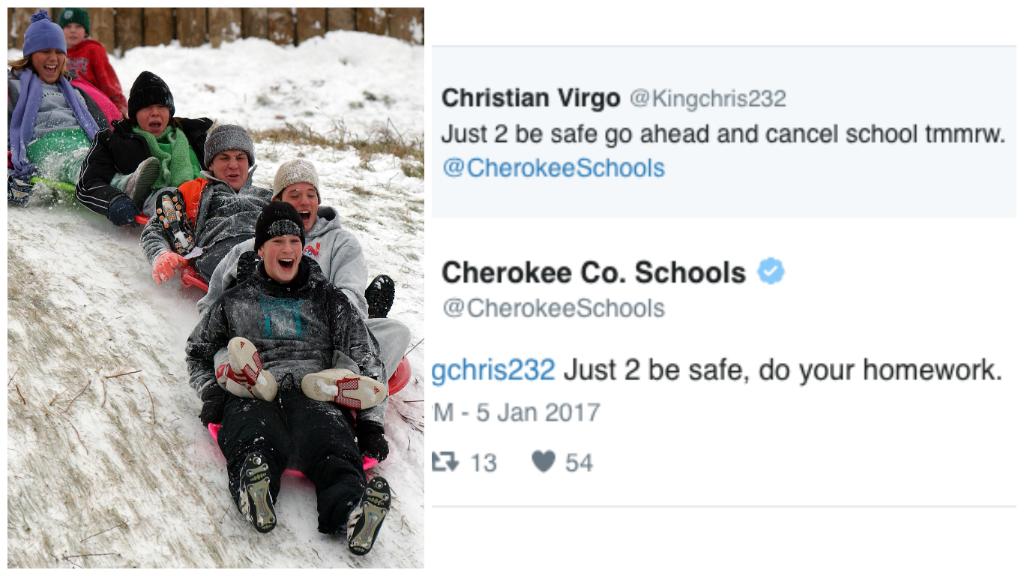View the 13 retweets count
Screen dimensions: 1024x576
484,462
